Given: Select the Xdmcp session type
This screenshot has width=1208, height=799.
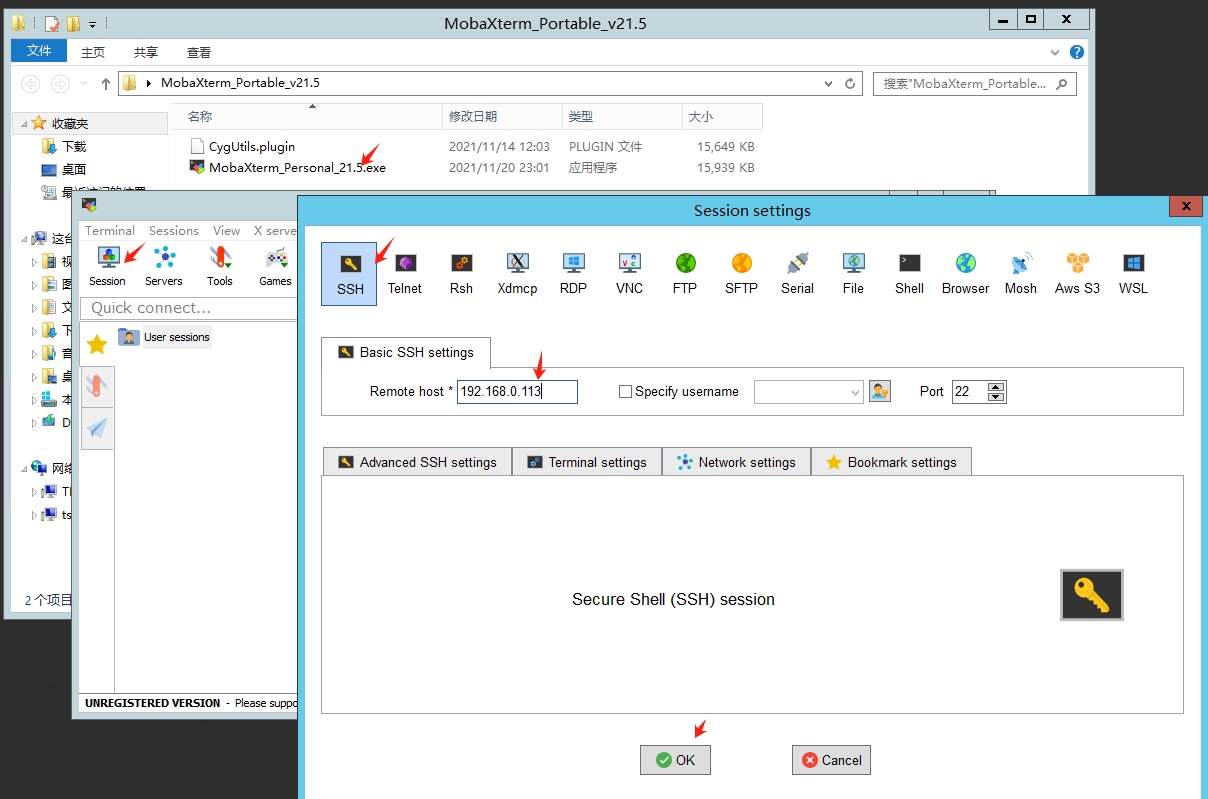Looking at the screenshot, I should point(517,274).
